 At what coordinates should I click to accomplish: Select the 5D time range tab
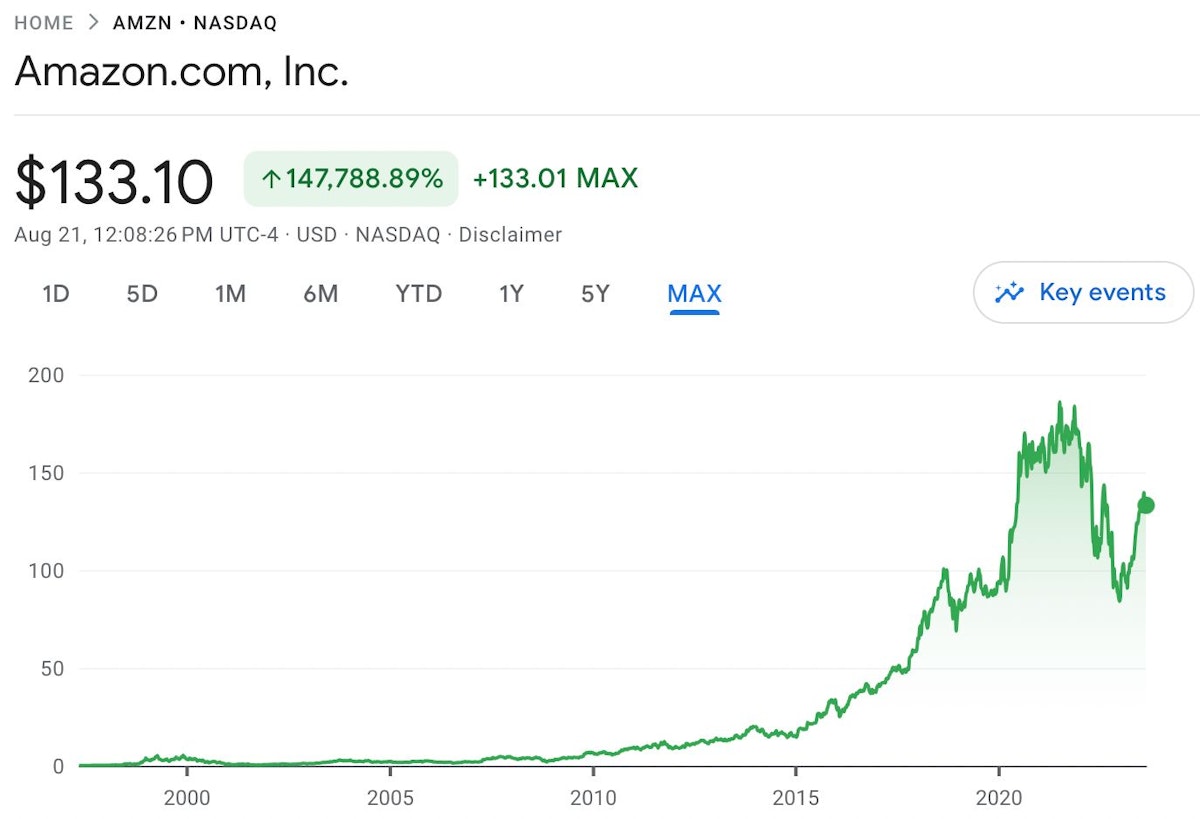[x=142, y=294]
